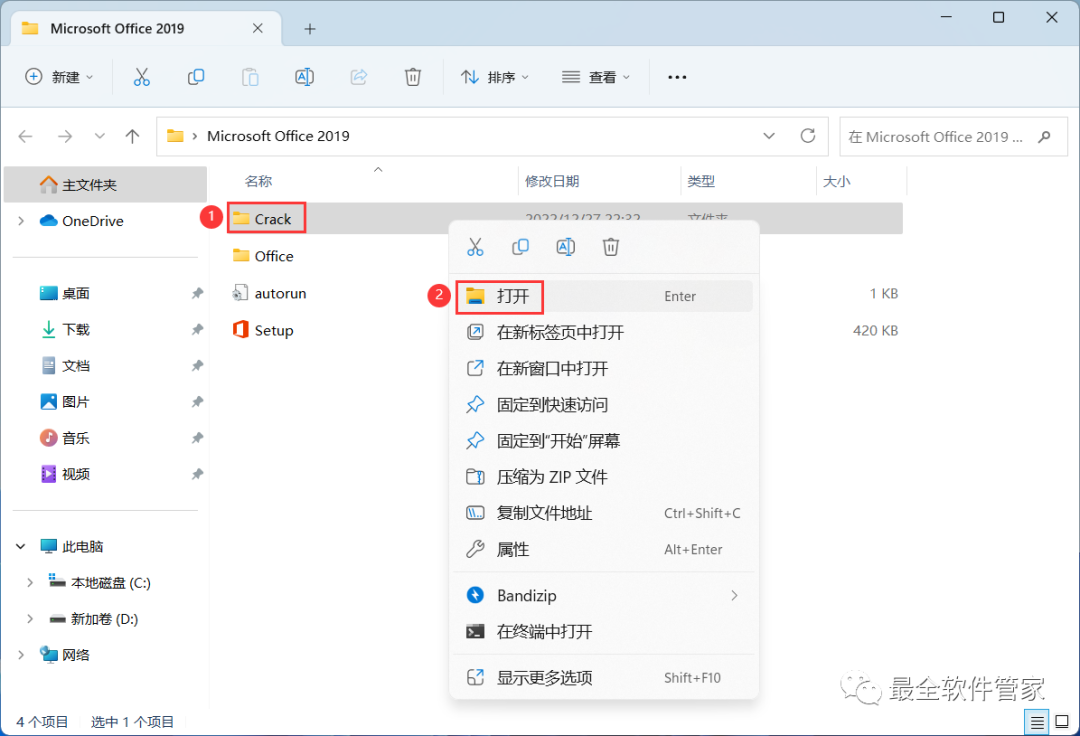Choose 在终端中打开
Viewport: 1080px width, 736px height.
604,631
